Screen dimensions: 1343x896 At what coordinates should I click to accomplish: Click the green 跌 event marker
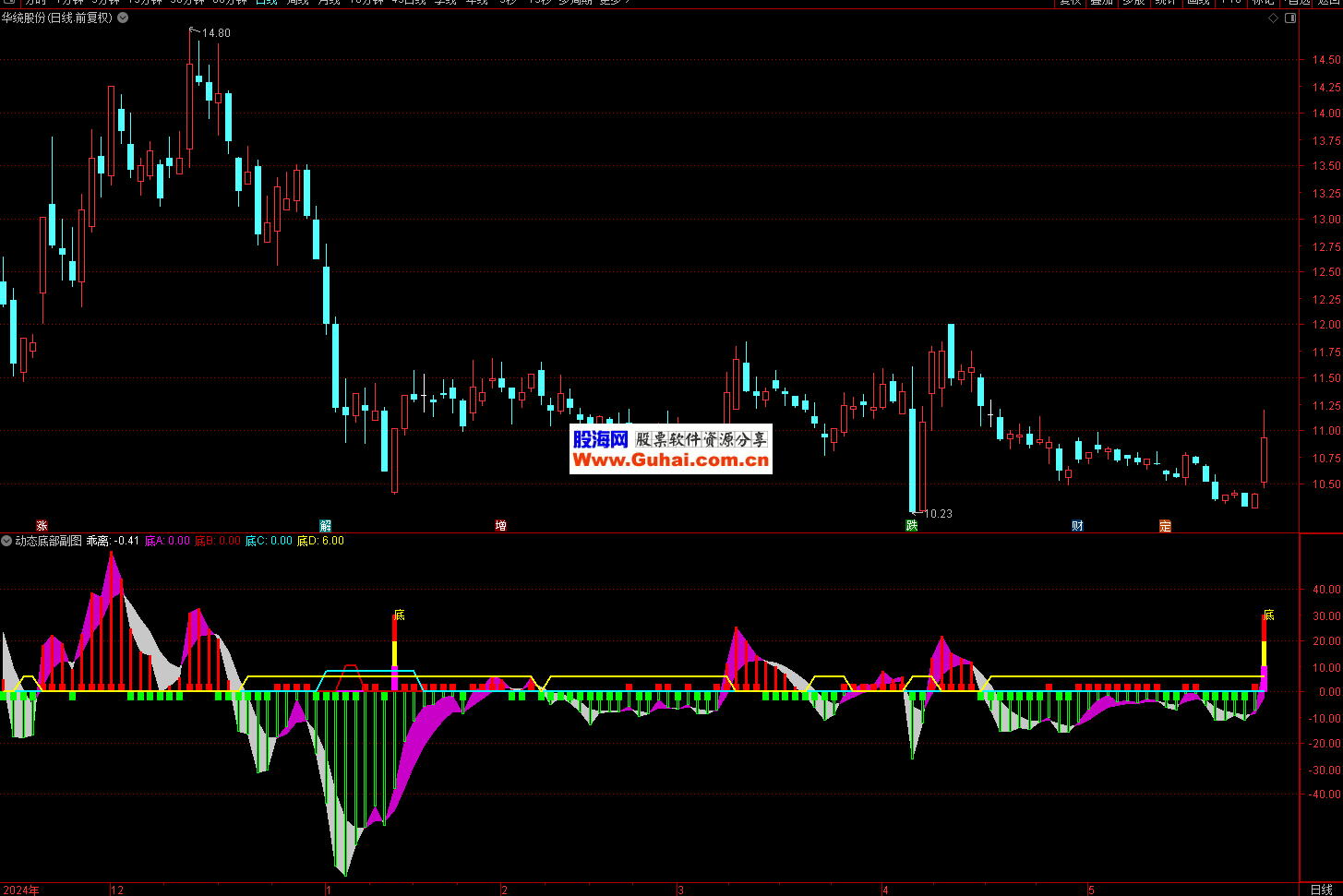pos(912,526)
